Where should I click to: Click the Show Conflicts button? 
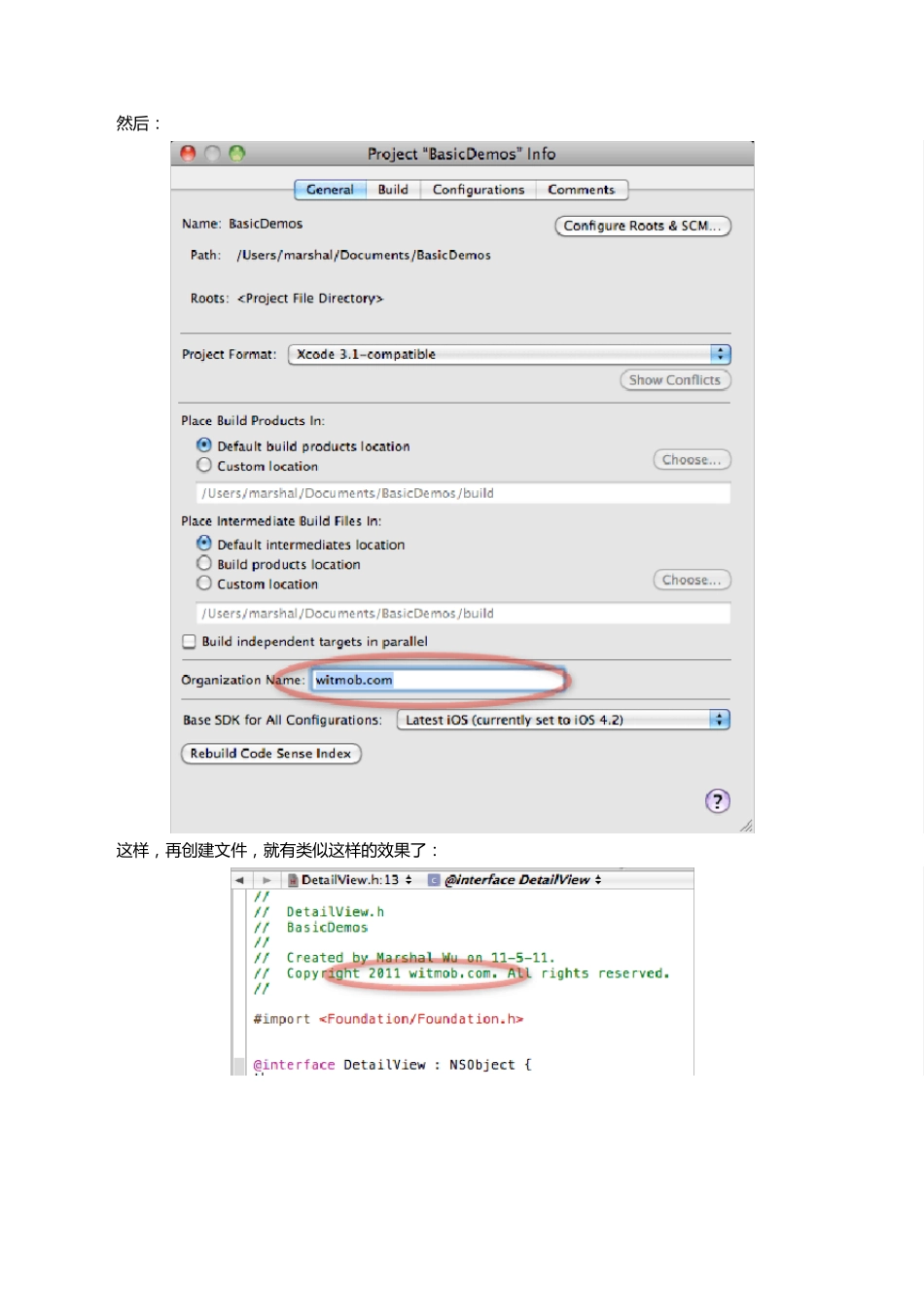coord(675,380)
